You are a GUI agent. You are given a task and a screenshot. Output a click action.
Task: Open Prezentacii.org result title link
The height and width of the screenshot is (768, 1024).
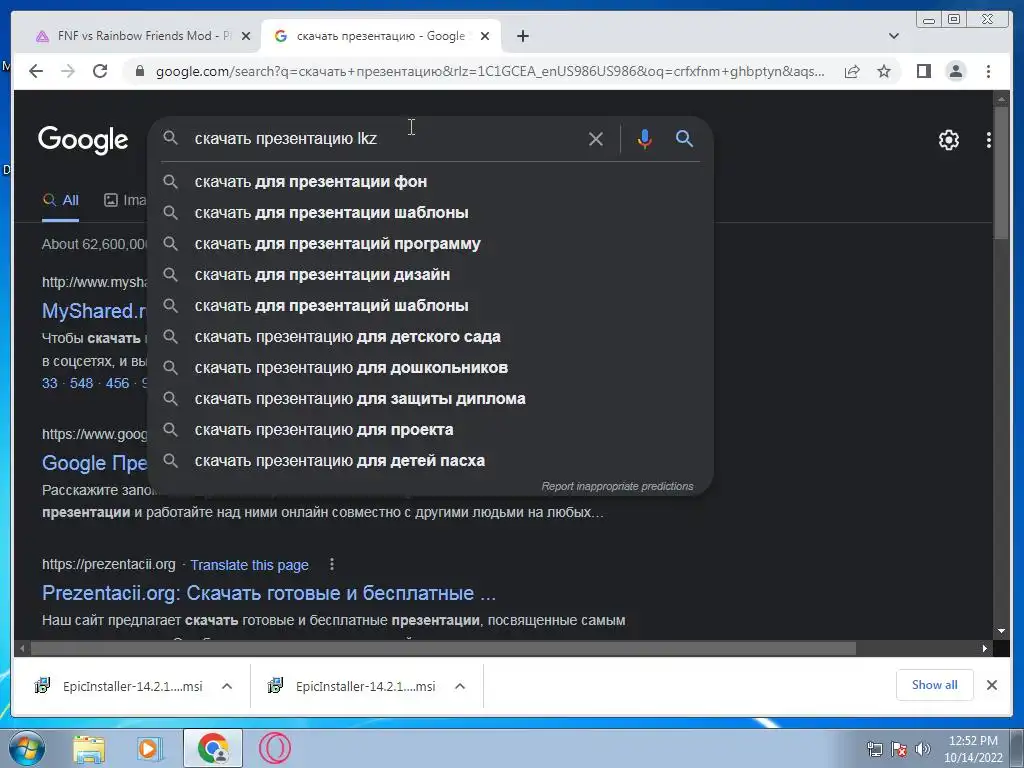[x=269, y=593]
